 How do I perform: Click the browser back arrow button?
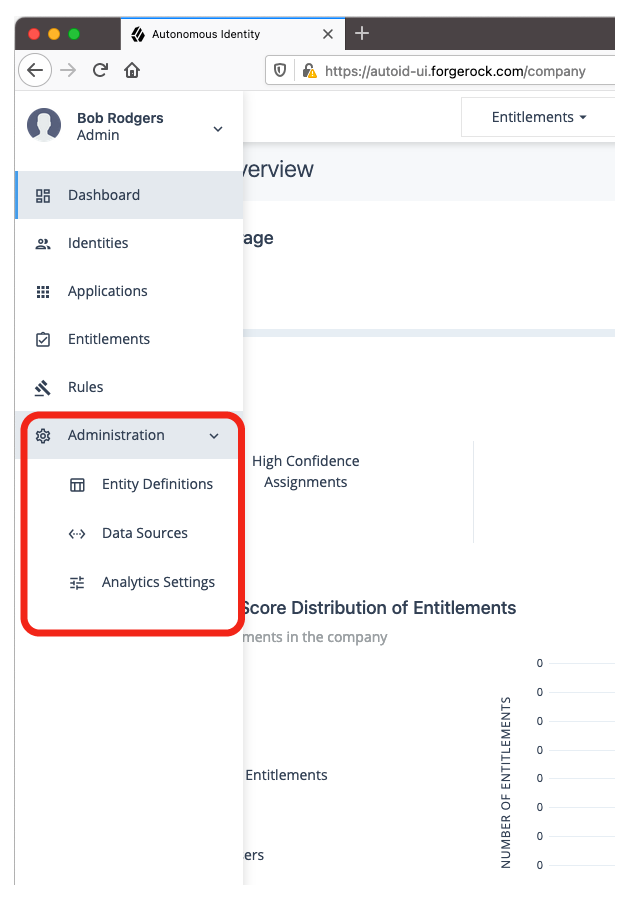click(35, 70)
